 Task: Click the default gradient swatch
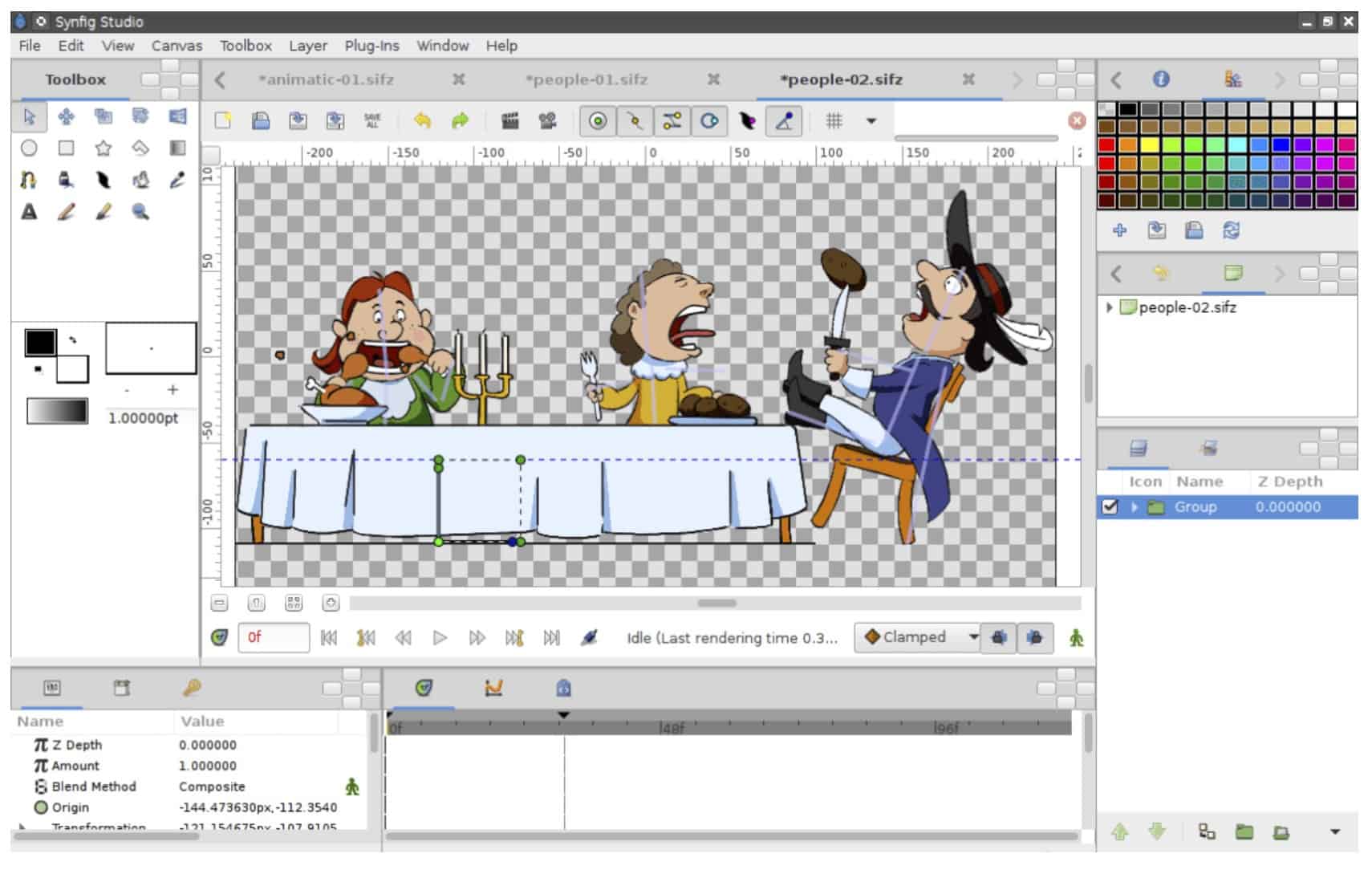point(57,411)
